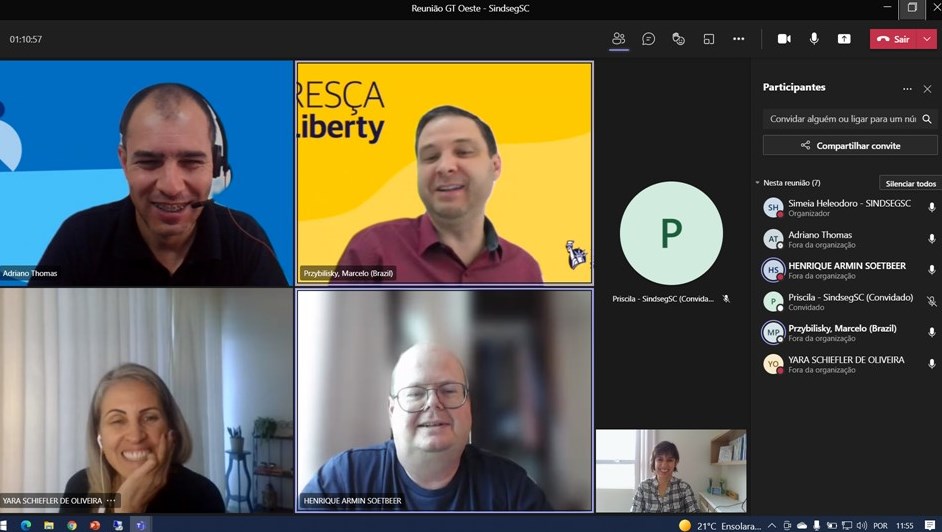
Task: Close the Participantes side panel
Action: [927, 89]
